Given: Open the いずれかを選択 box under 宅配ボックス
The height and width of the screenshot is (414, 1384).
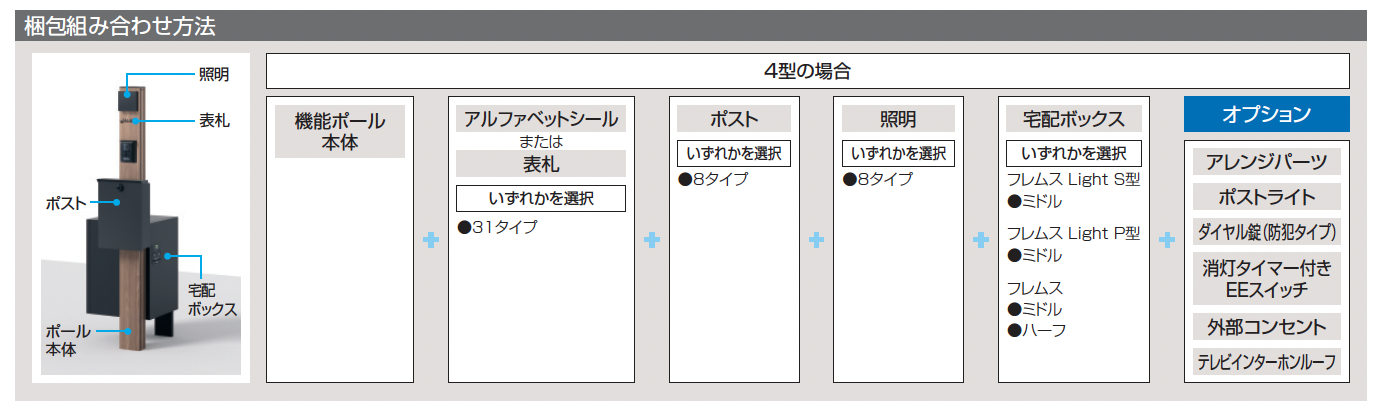Looking at the screenshot, I should 1074,154.
